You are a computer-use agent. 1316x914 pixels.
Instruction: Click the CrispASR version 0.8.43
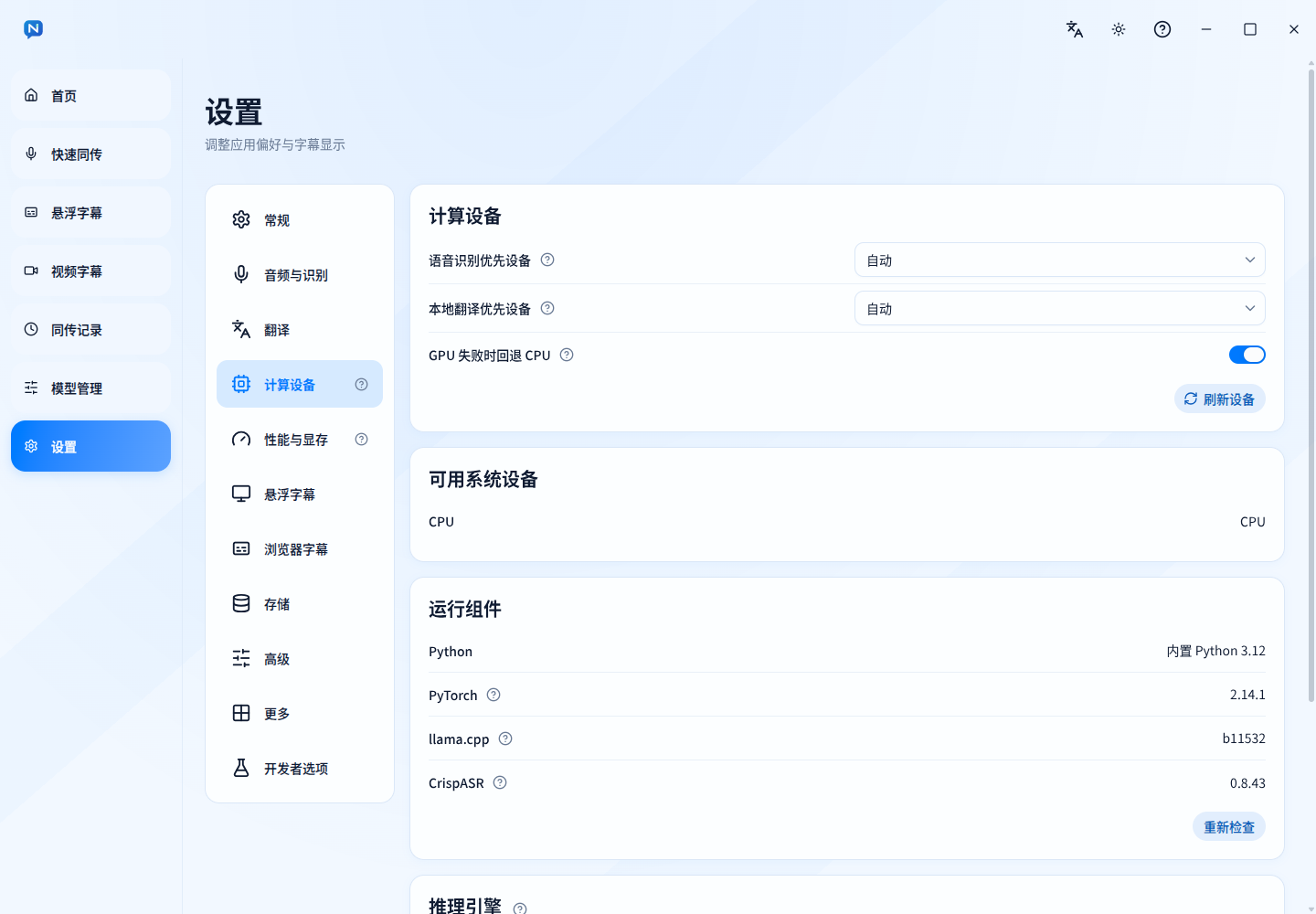pyautogui.click(x=1247, y=783)
